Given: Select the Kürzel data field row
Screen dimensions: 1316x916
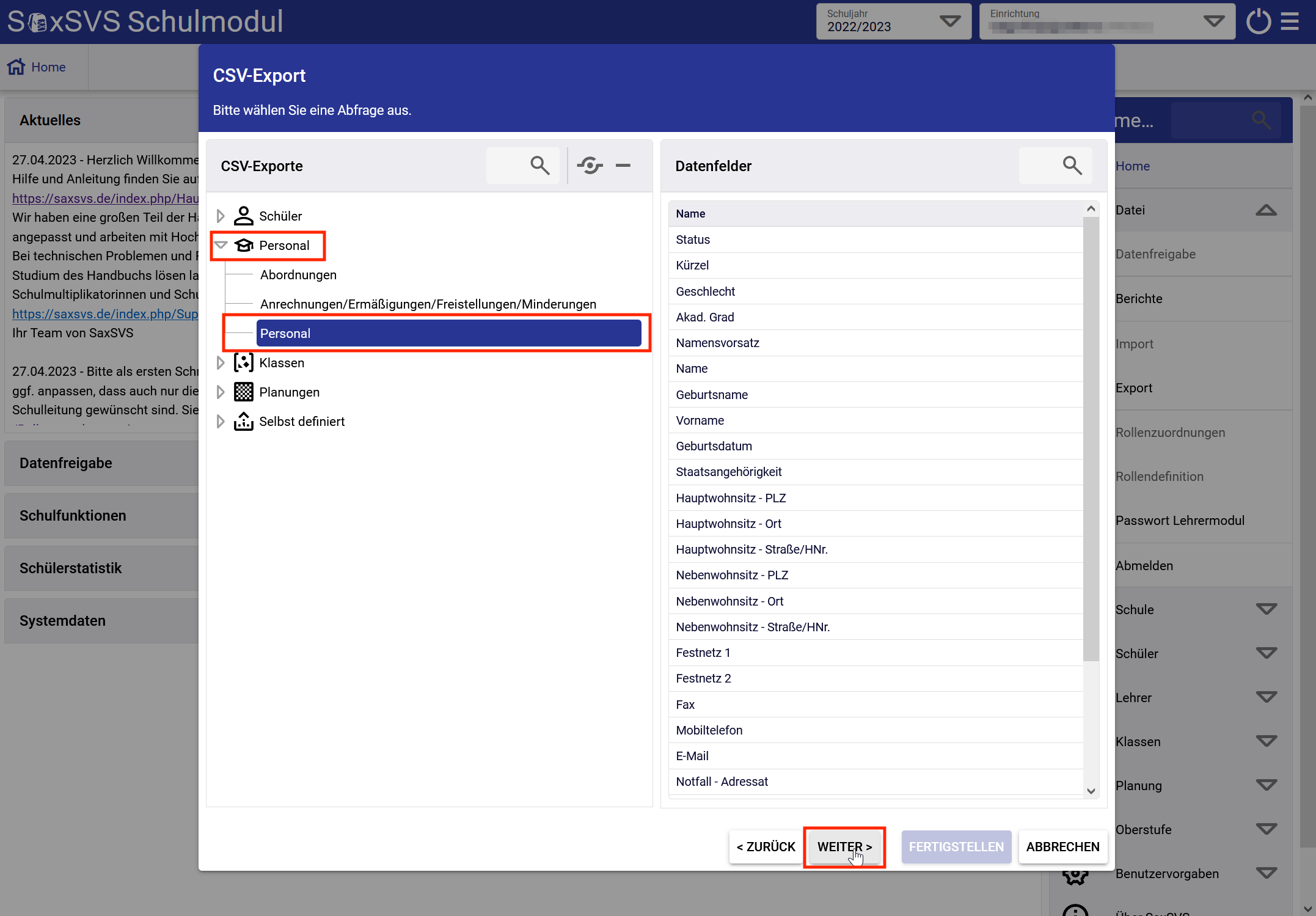Looking at the screenshot, I should tap(876, 265).
